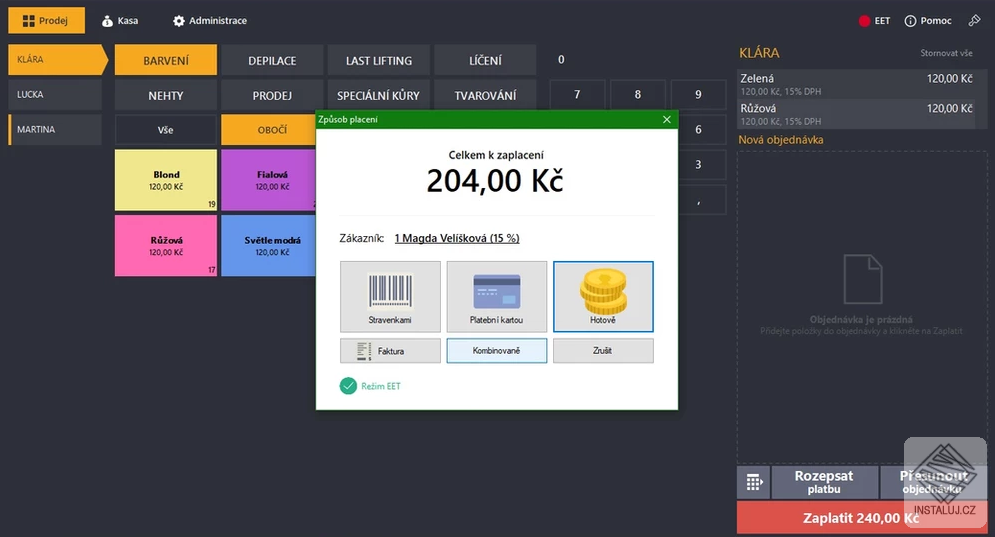Open customer link Magda Velíšková
Viewport: 995px width, 537px height.
click(x=457, y=238)
